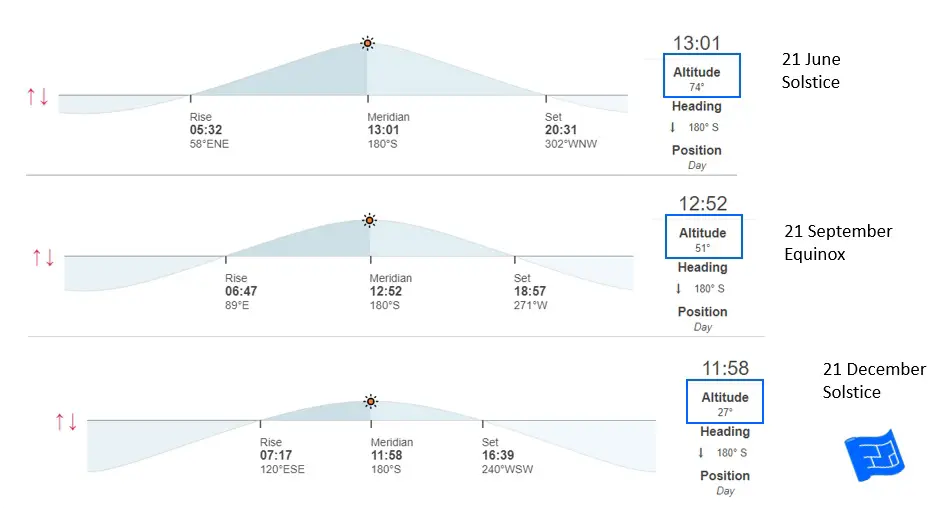Click the Rise 06:47 marker label
The image size is (945, 508).
click(241, 291)
